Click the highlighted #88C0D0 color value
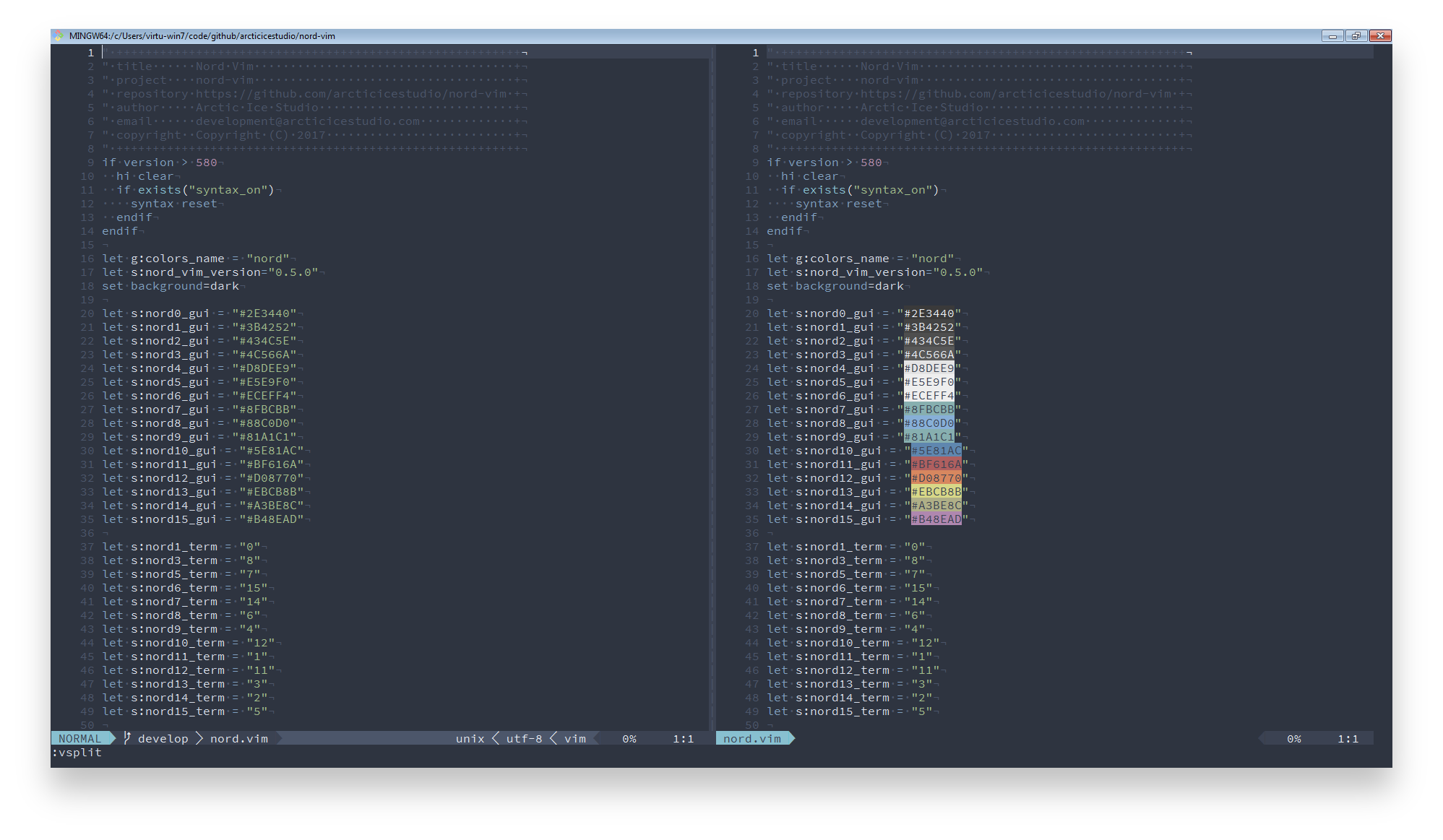The width and height of the screenshot is (1443, 840). pyautogui.click(x=929, y=423)
